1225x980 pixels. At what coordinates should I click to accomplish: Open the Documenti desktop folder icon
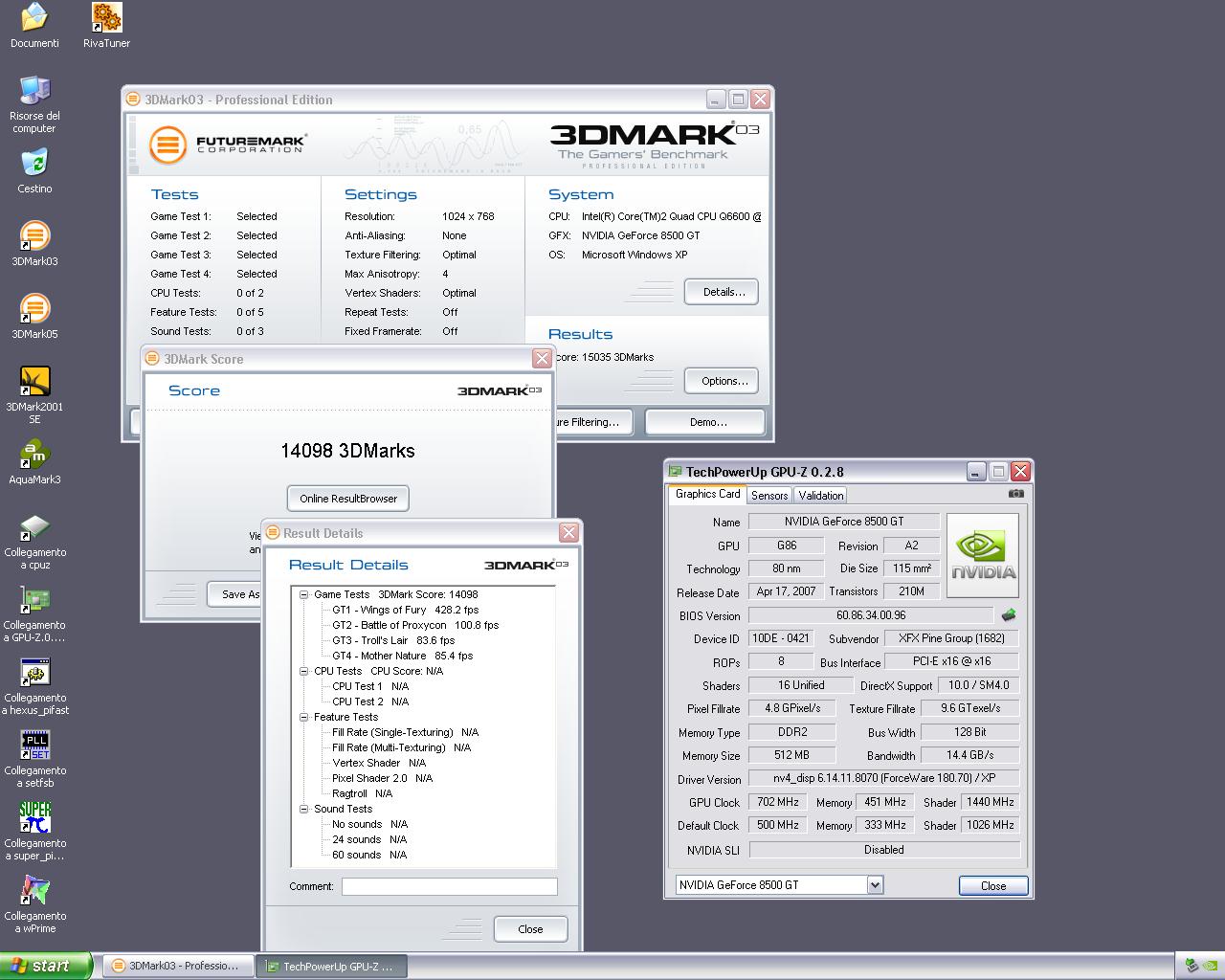click(34, 17)
